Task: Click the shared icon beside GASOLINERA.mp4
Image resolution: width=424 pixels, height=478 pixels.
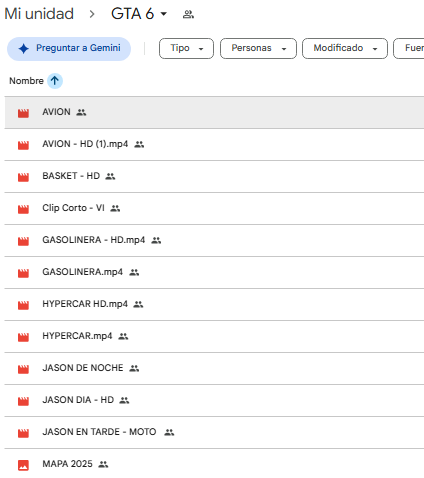Action: (134, 272)
